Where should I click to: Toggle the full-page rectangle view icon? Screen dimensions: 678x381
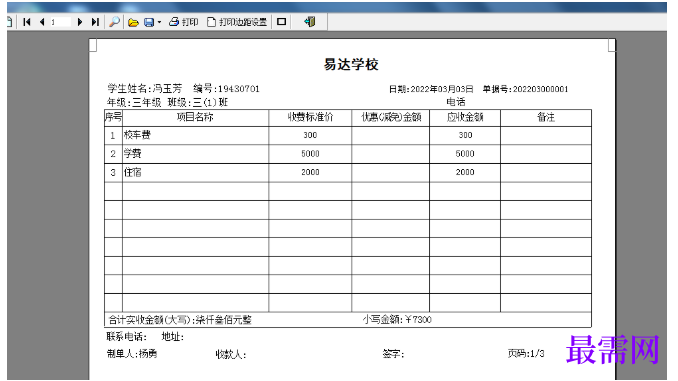point(281,22)
